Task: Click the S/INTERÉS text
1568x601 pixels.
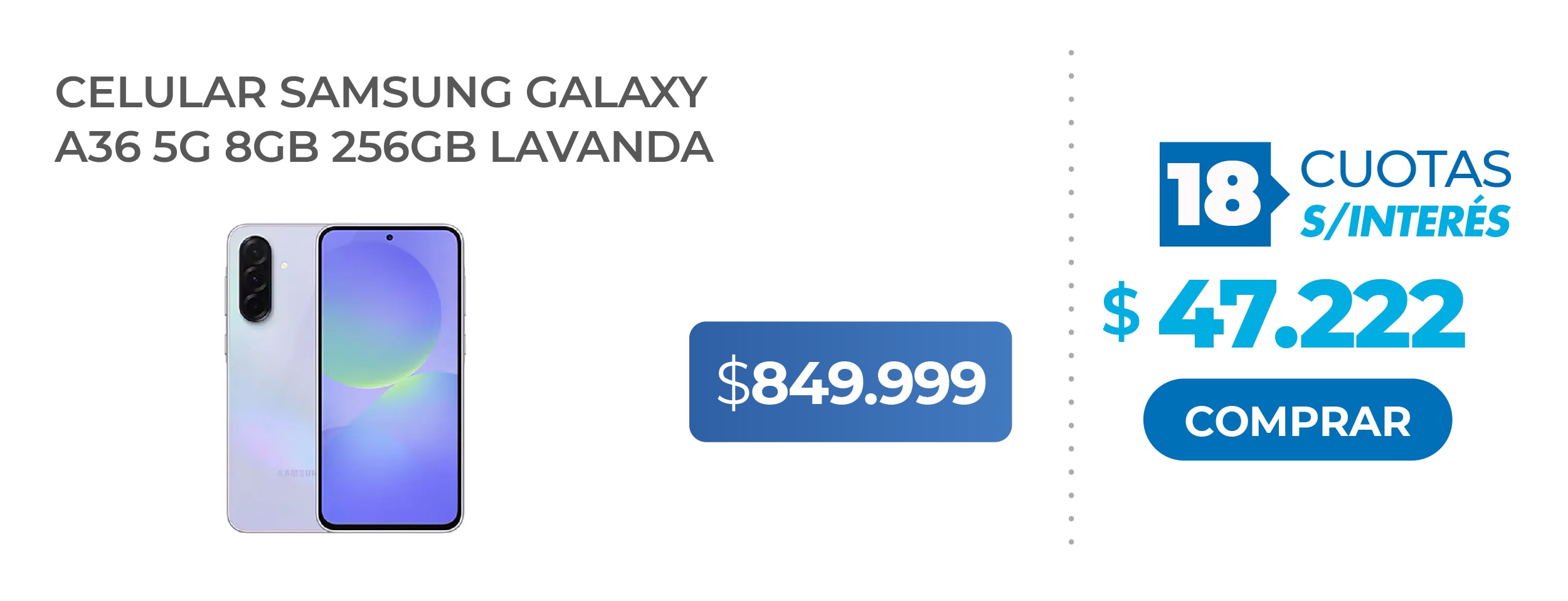Action: (x=1405, y=220)
